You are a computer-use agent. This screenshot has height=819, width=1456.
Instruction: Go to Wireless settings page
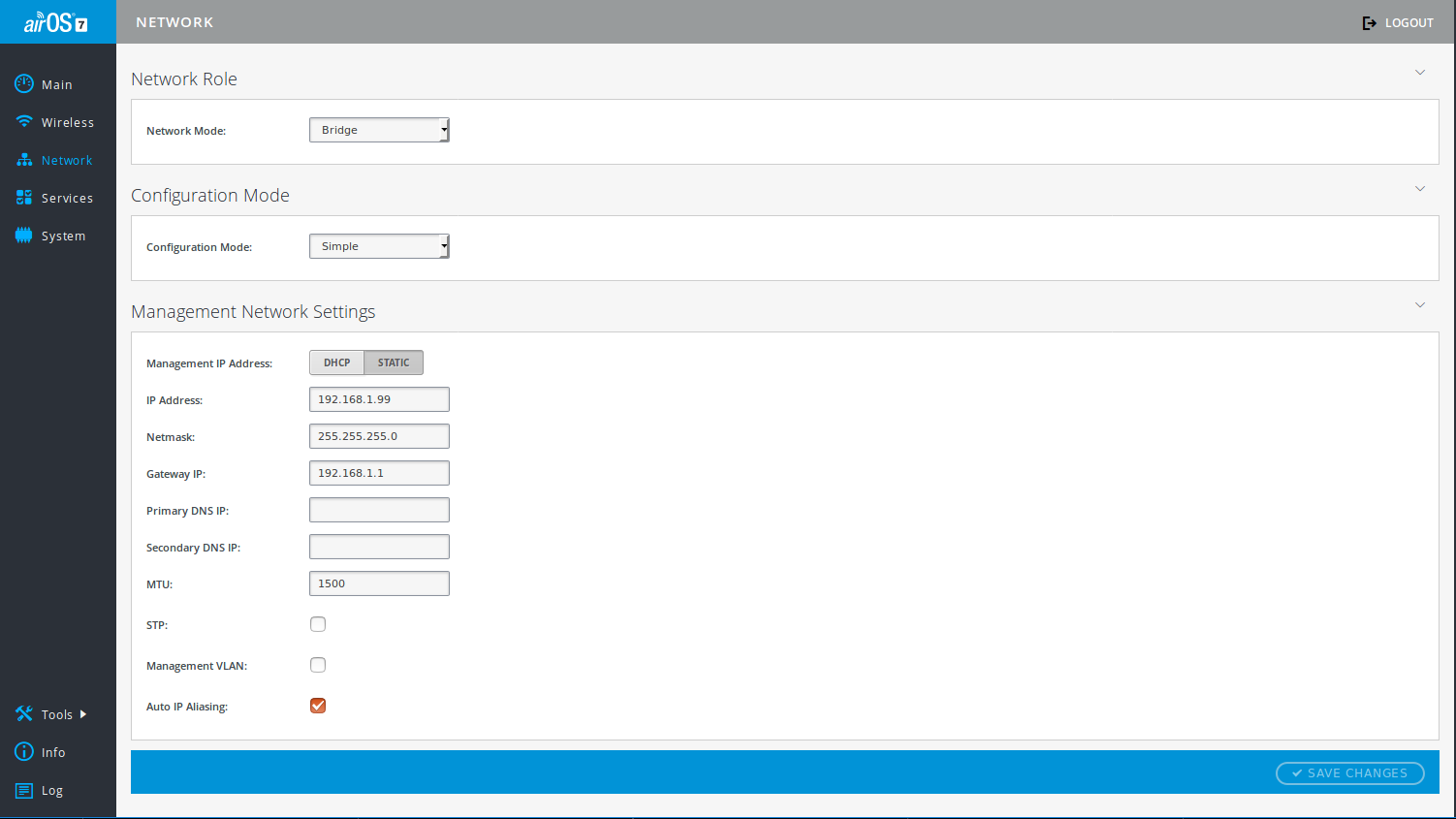click(x=68, y=123)
